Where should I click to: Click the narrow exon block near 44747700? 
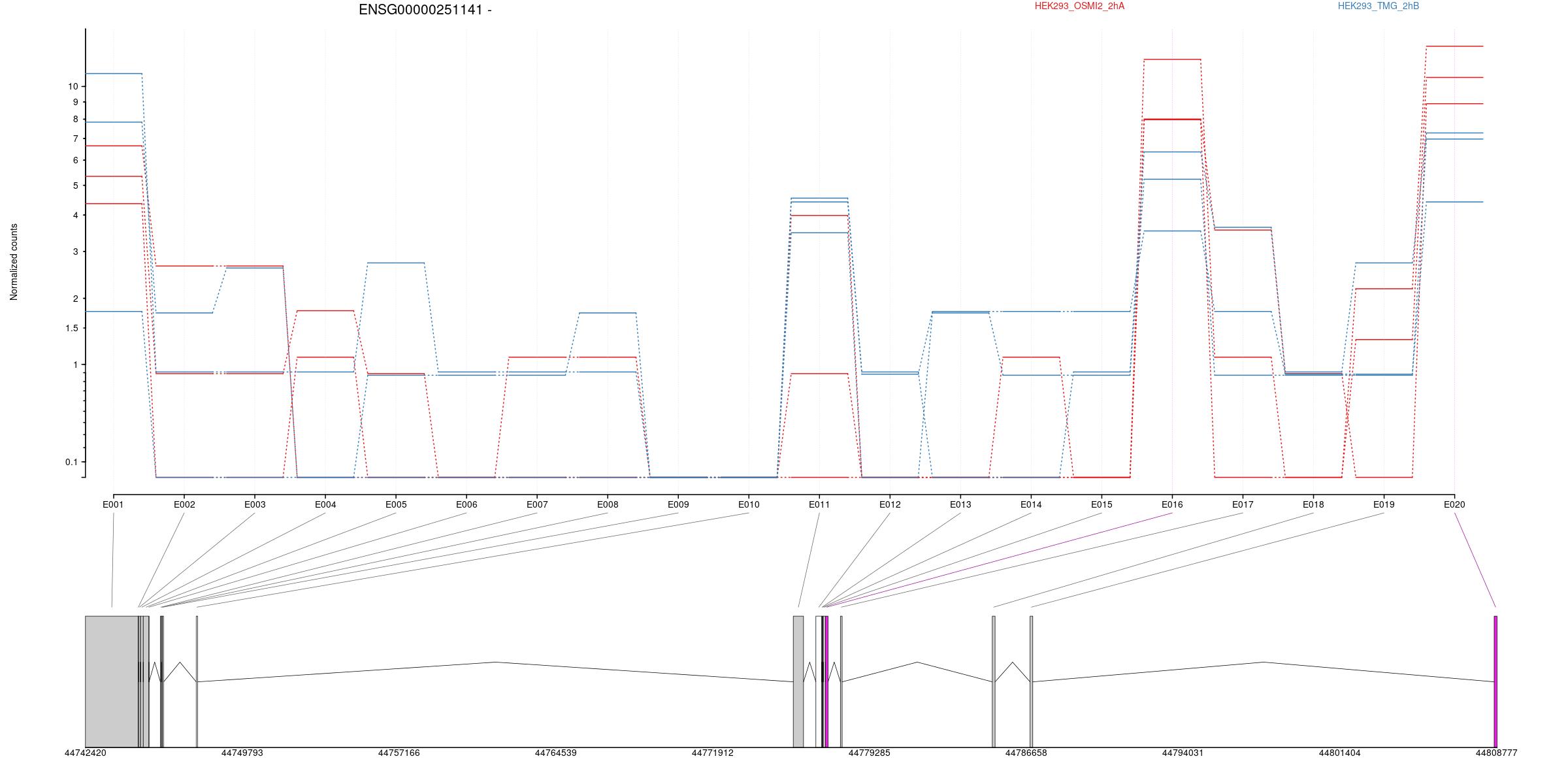197,681
